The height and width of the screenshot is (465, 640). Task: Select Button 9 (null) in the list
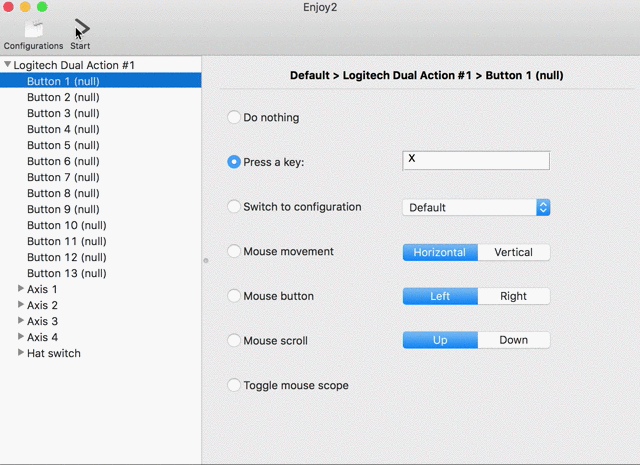tap(100, 209)
